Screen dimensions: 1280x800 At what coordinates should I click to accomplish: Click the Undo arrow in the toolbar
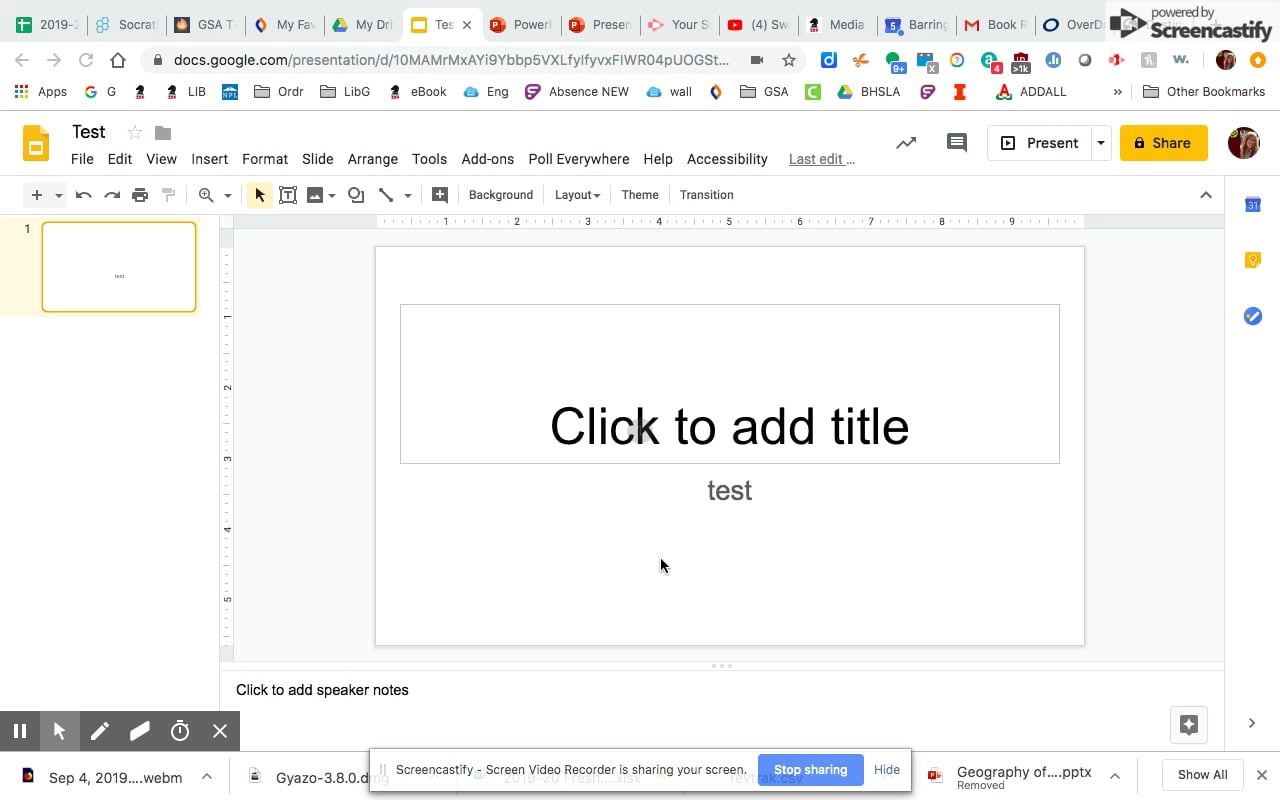tap(84, 195)
